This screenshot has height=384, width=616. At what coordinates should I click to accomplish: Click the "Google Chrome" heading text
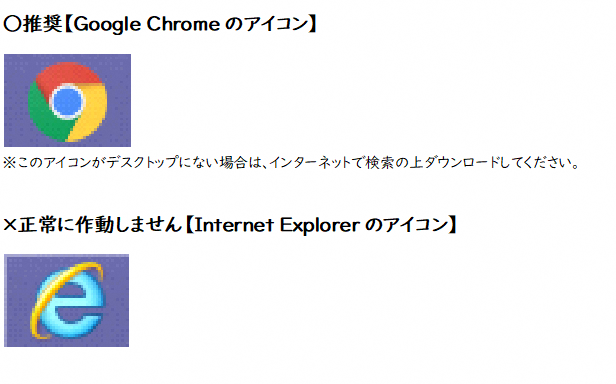147,24
